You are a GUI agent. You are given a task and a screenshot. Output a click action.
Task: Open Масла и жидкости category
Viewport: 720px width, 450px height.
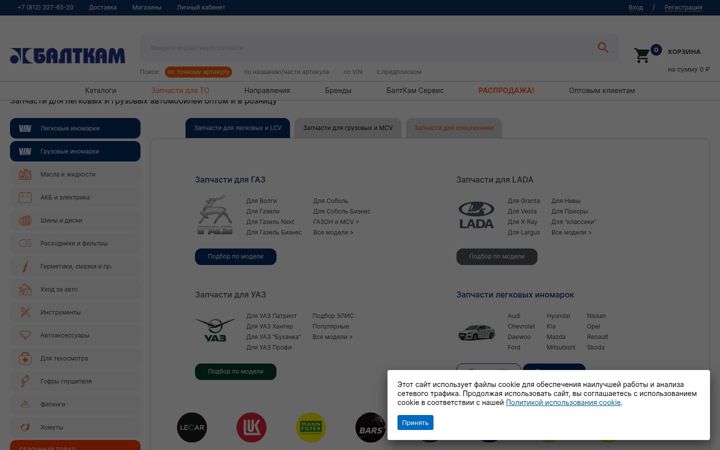tap(75, 174)
